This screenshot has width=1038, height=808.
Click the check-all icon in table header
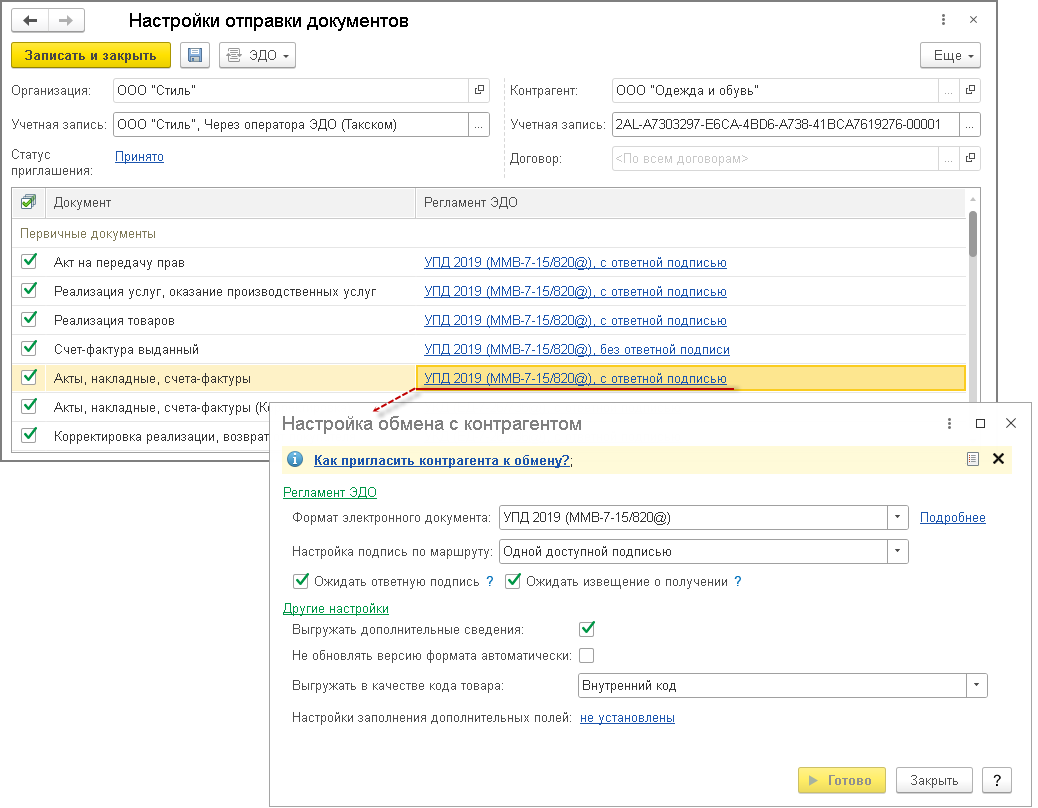28,203
